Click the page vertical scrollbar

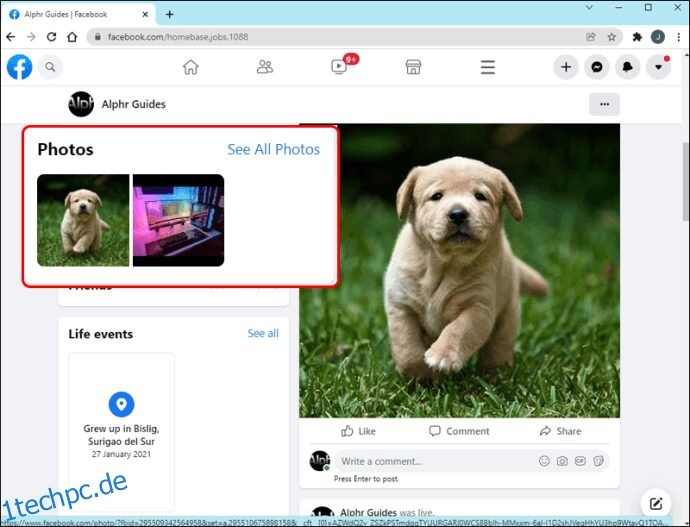(x=686, y=181)
